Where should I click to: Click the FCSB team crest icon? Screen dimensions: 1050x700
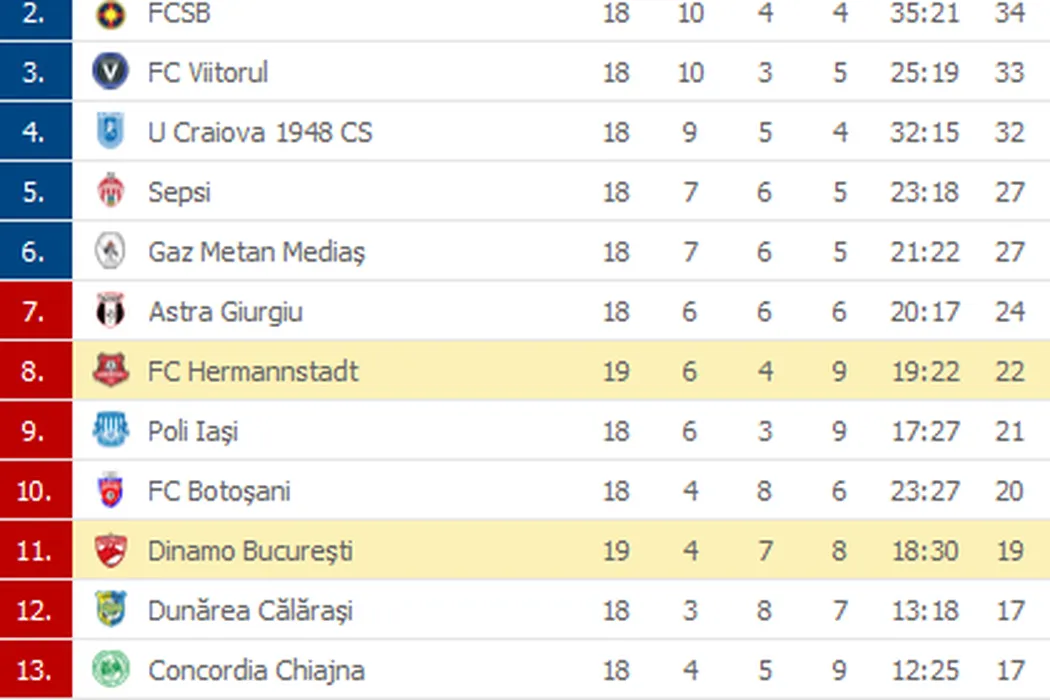click(x=110, y=14)
